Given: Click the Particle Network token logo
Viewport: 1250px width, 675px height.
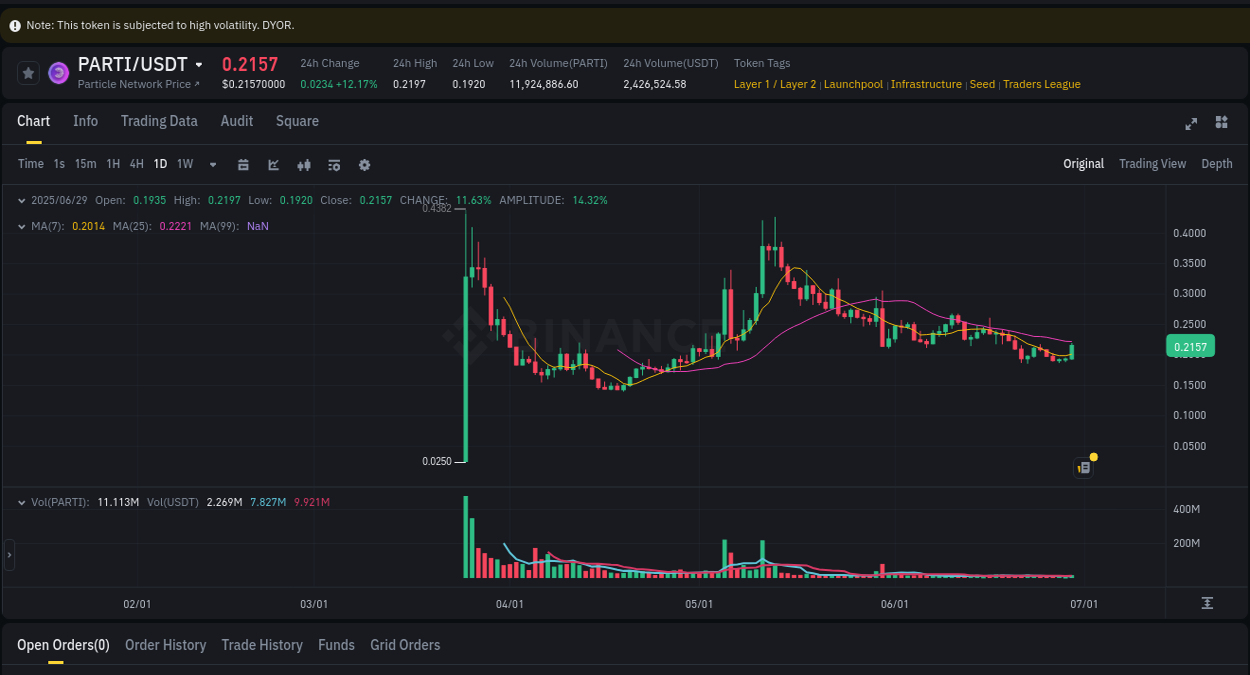Looking at the screenshot, I should 59,73.
